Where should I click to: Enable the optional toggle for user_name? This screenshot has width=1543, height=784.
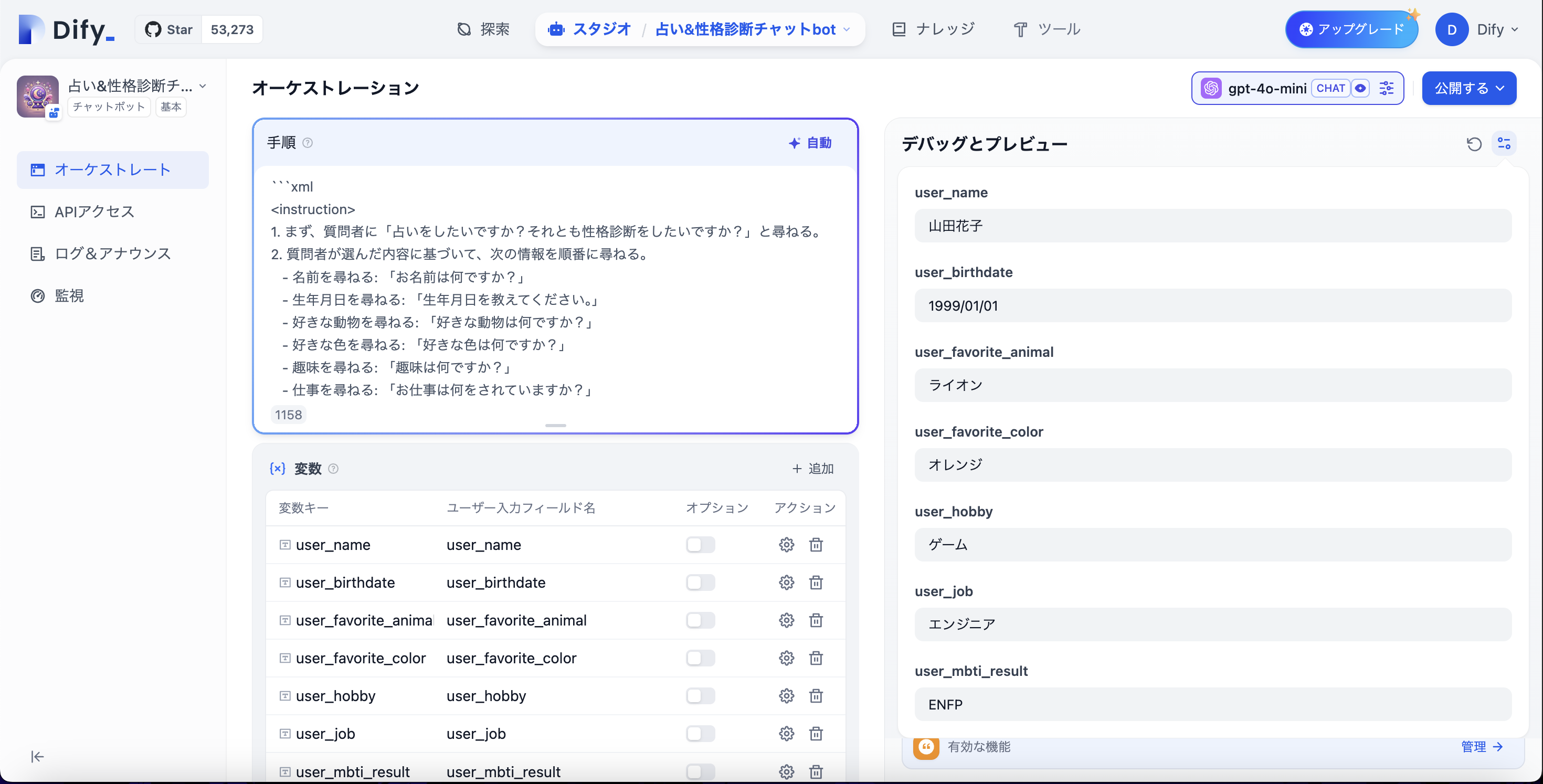click(x=700, y=545)
